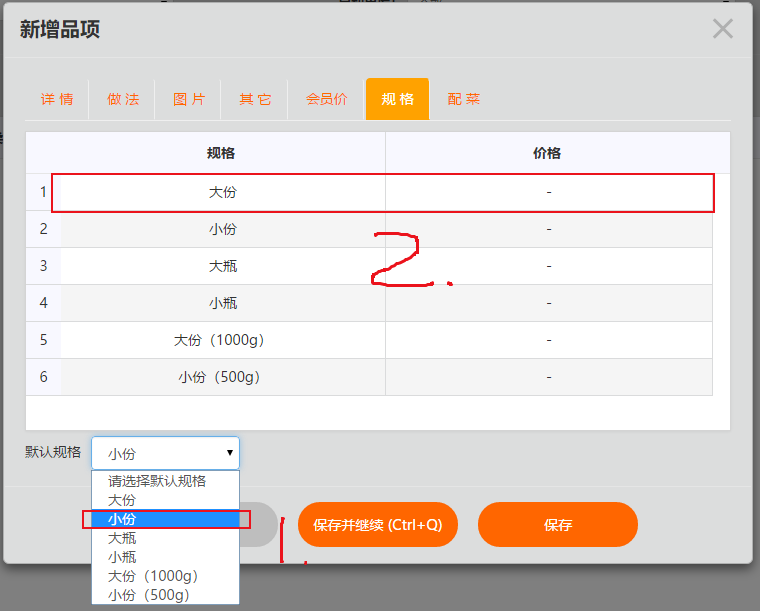Viewport: 760px width, 611px height.
Task: Click the active 规格 tab
Action: coord(397,99)
